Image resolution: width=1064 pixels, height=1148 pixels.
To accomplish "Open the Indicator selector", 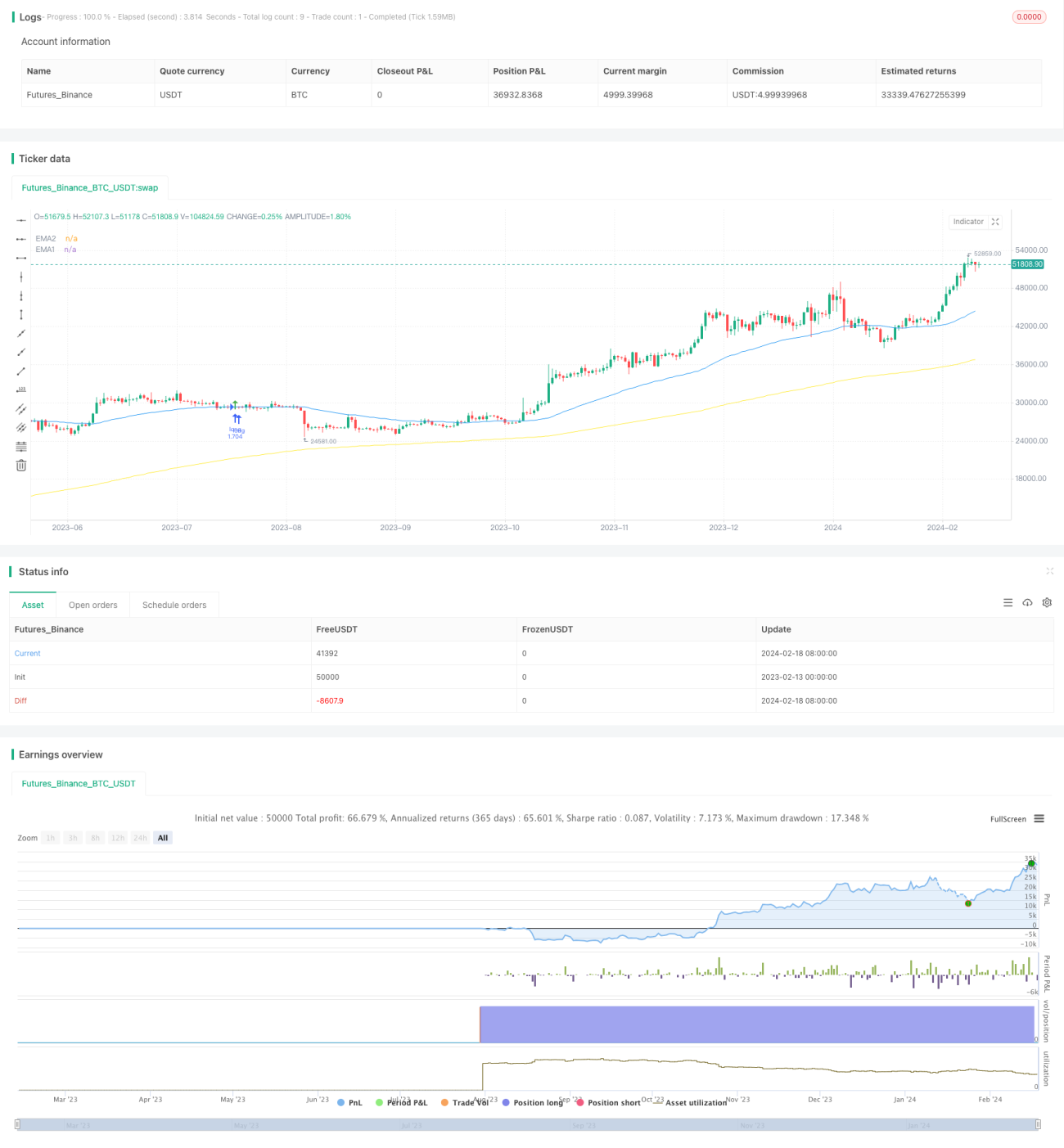I will [968, 222].
